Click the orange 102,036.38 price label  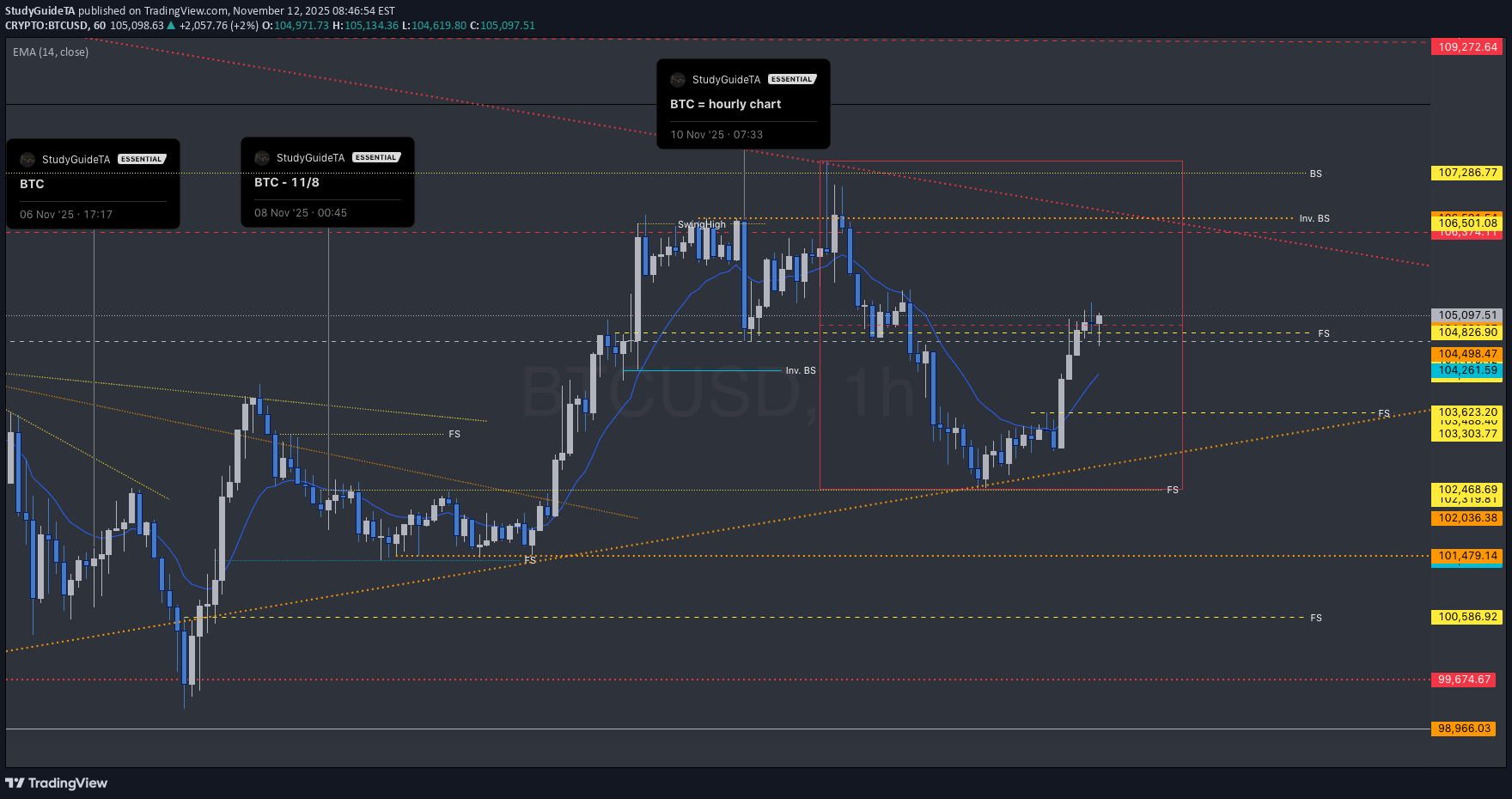coord(1467,518)
